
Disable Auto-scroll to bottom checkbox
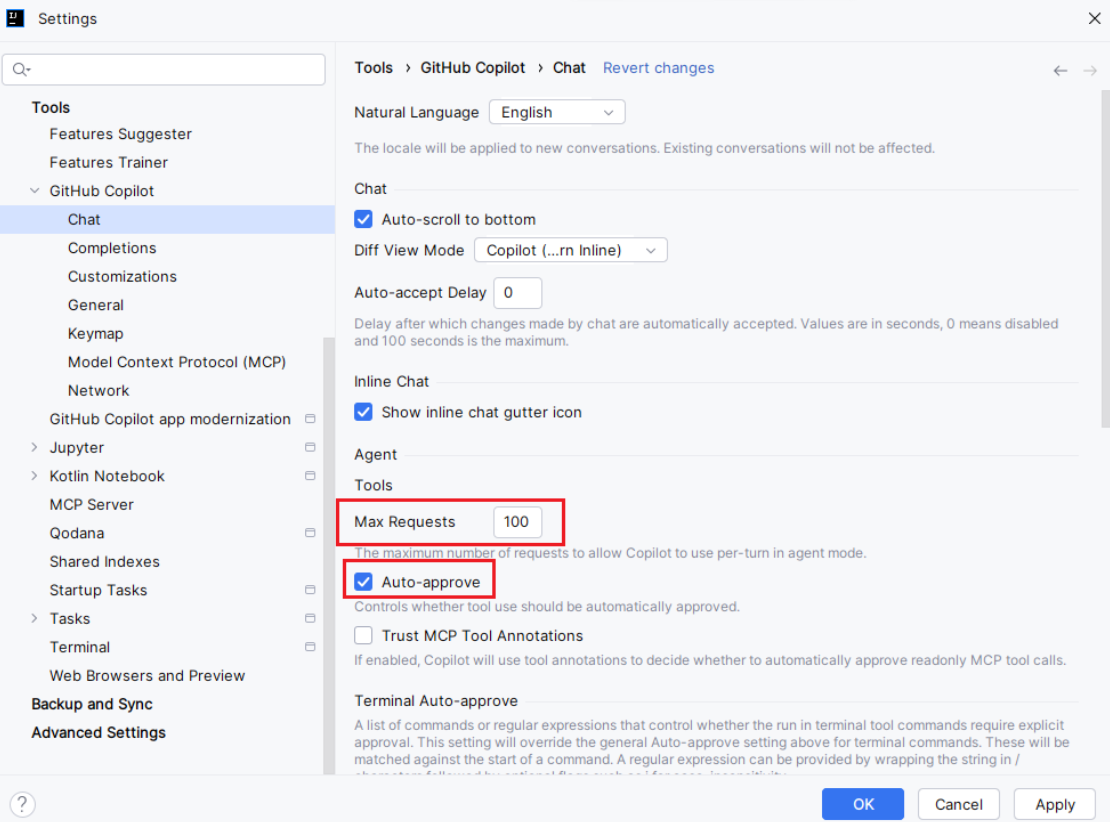pos(363,219)
